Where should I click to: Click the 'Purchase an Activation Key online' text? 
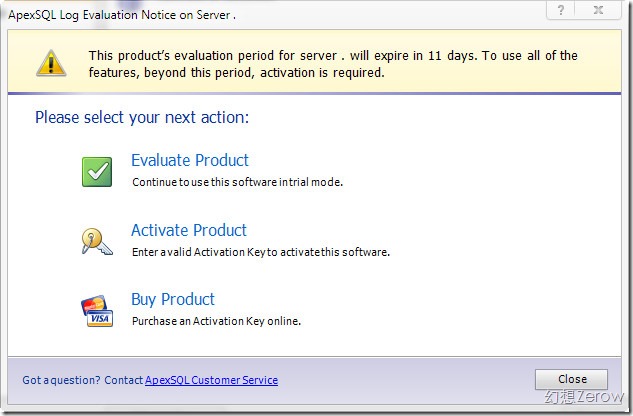point(216,321)
